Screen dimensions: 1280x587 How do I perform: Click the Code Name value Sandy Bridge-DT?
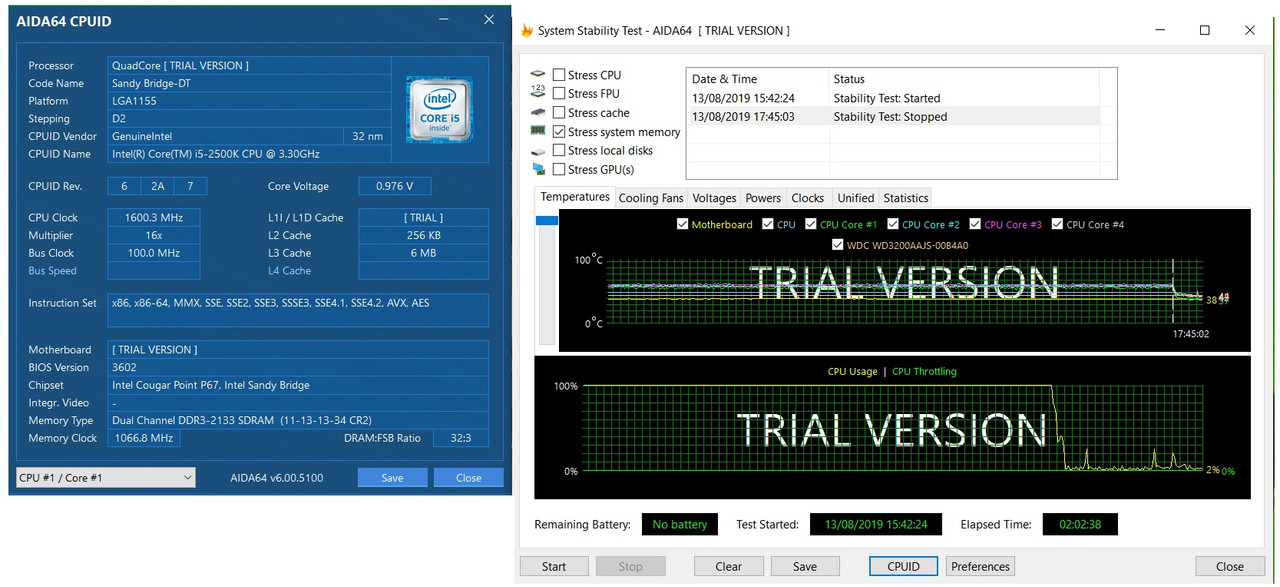click(250, 83)
